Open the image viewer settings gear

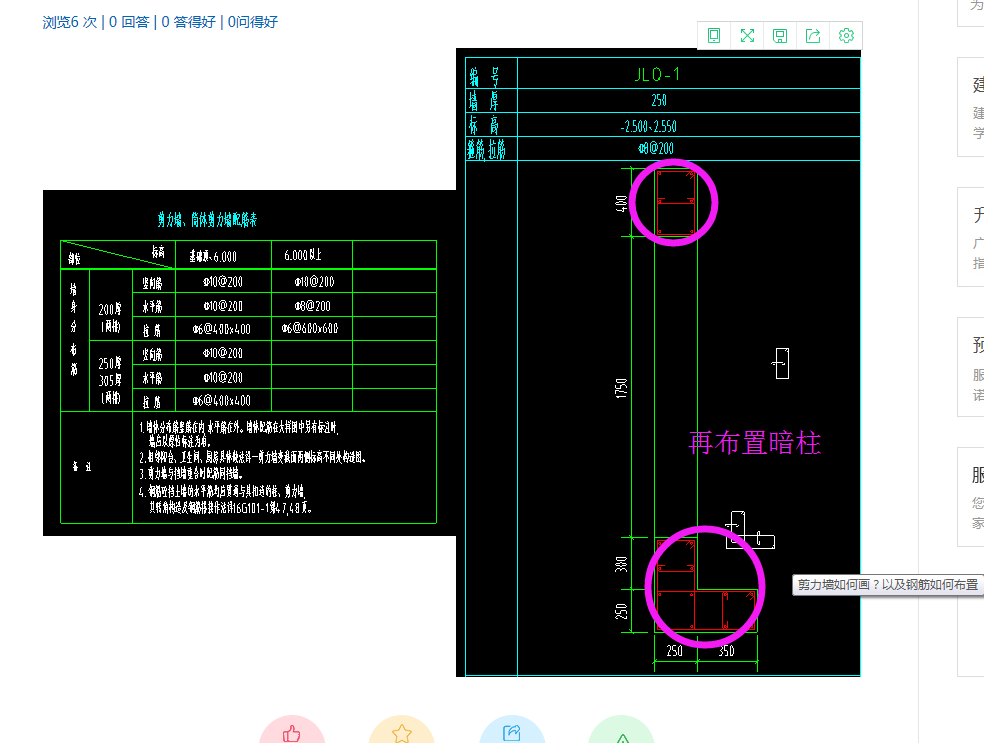point(846,35)
